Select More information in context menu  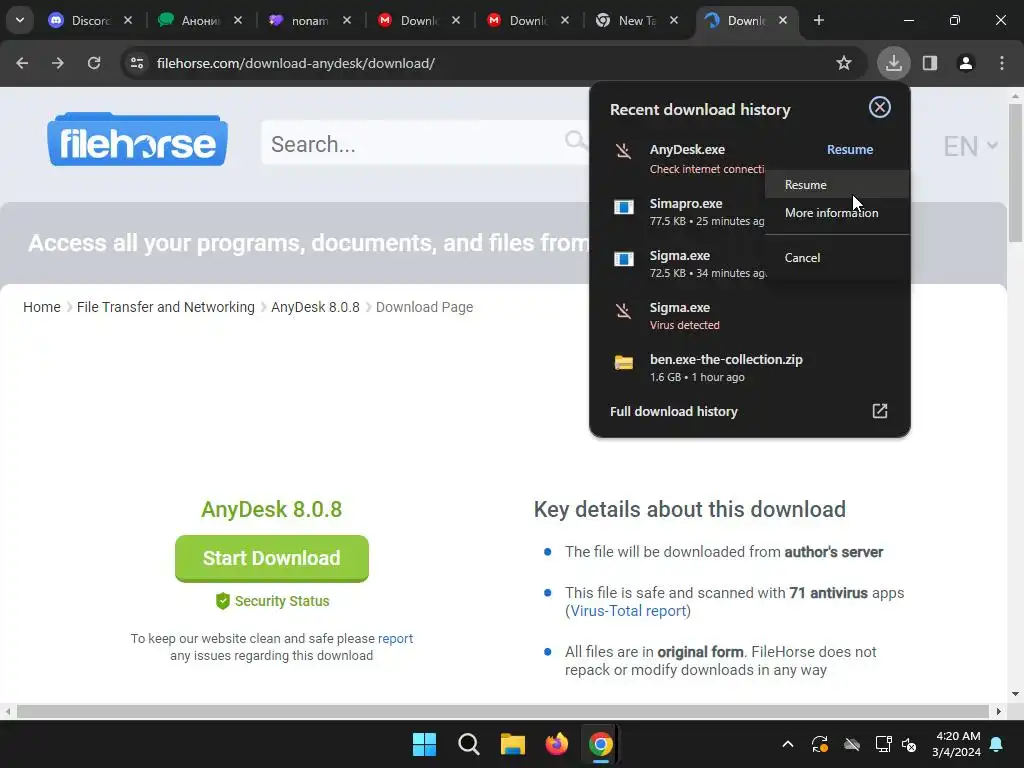(837, 213)
